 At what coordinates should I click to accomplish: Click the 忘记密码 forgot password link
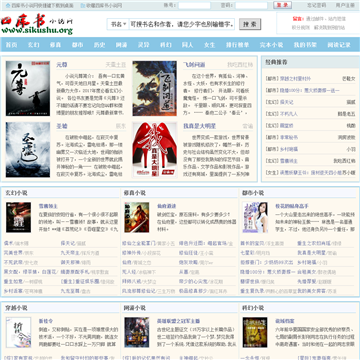click(x=316, y=5)
